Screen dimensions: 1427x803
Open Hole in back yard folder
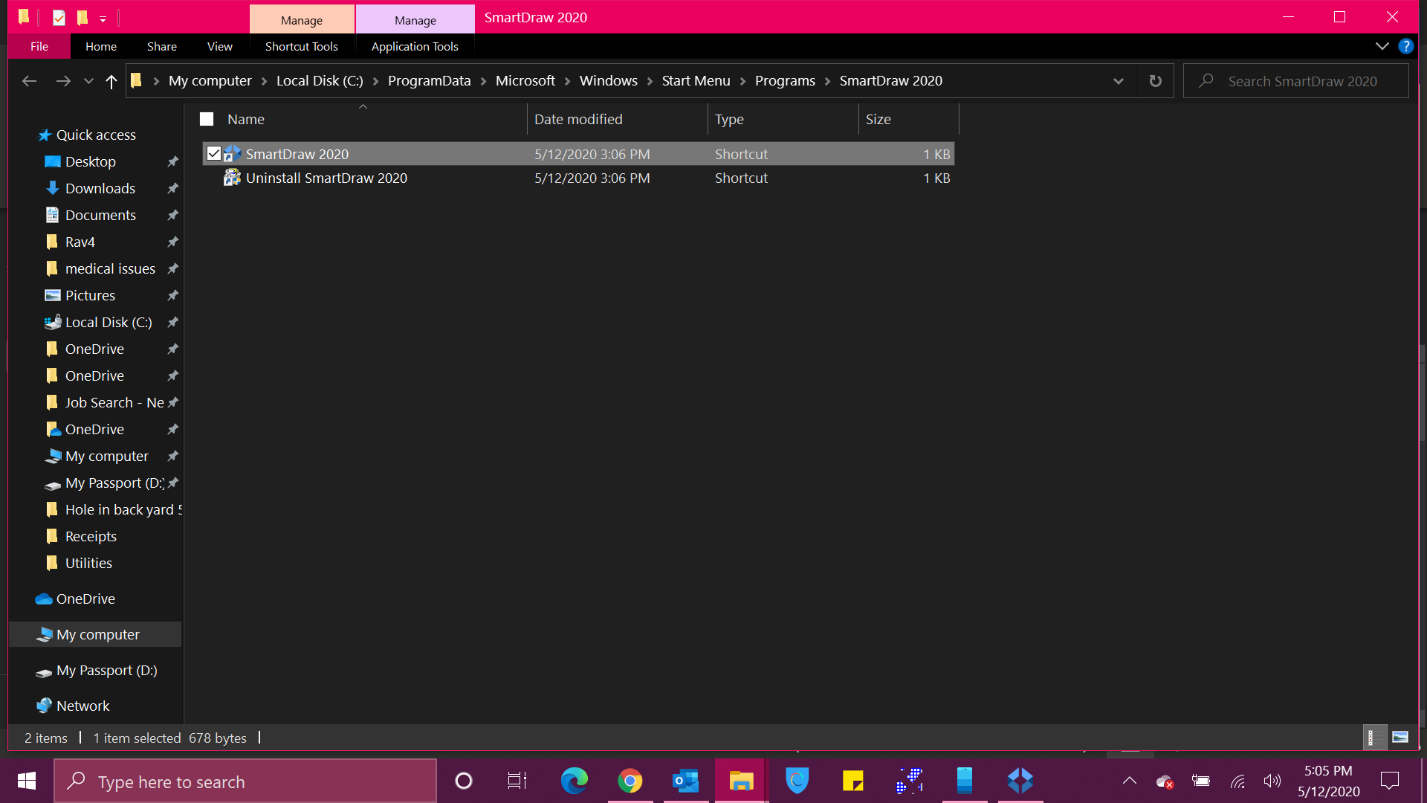pyautogui.click(x=123, y=510)
